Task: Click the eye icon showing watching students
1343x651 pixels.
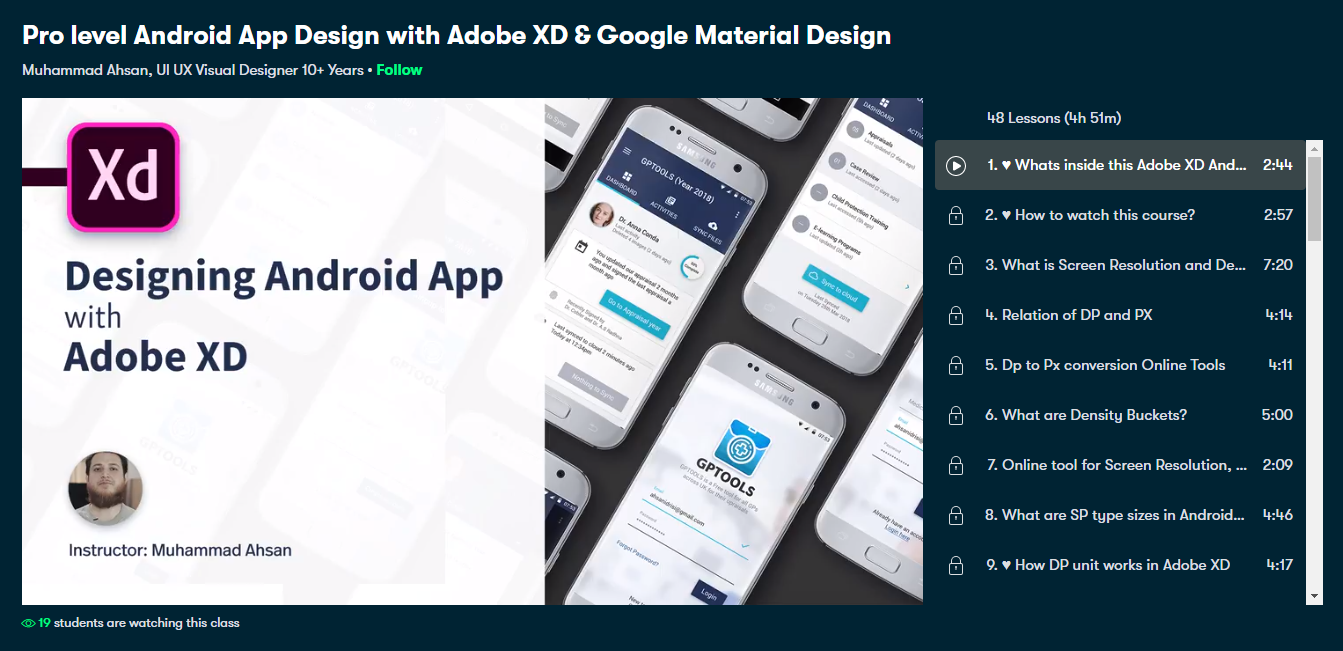Action: click(x=29, y=621)
